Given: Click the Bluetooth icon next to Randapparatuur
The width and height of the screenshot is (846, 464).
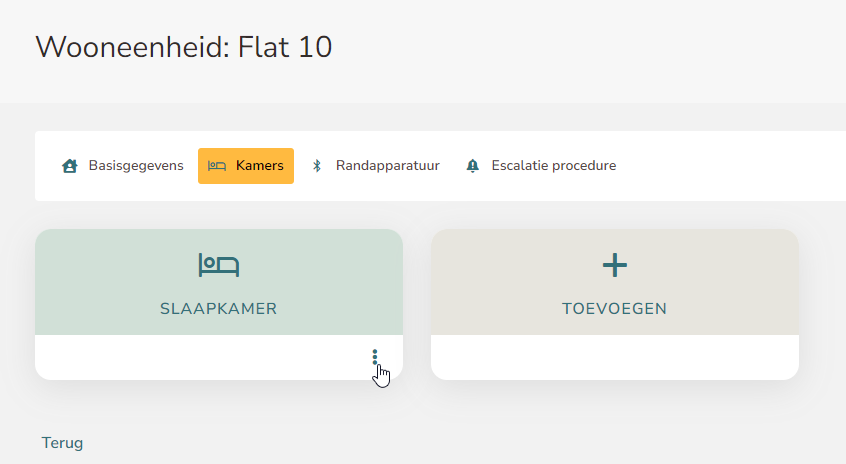Looking at the screenshot, I should [317, 166].
